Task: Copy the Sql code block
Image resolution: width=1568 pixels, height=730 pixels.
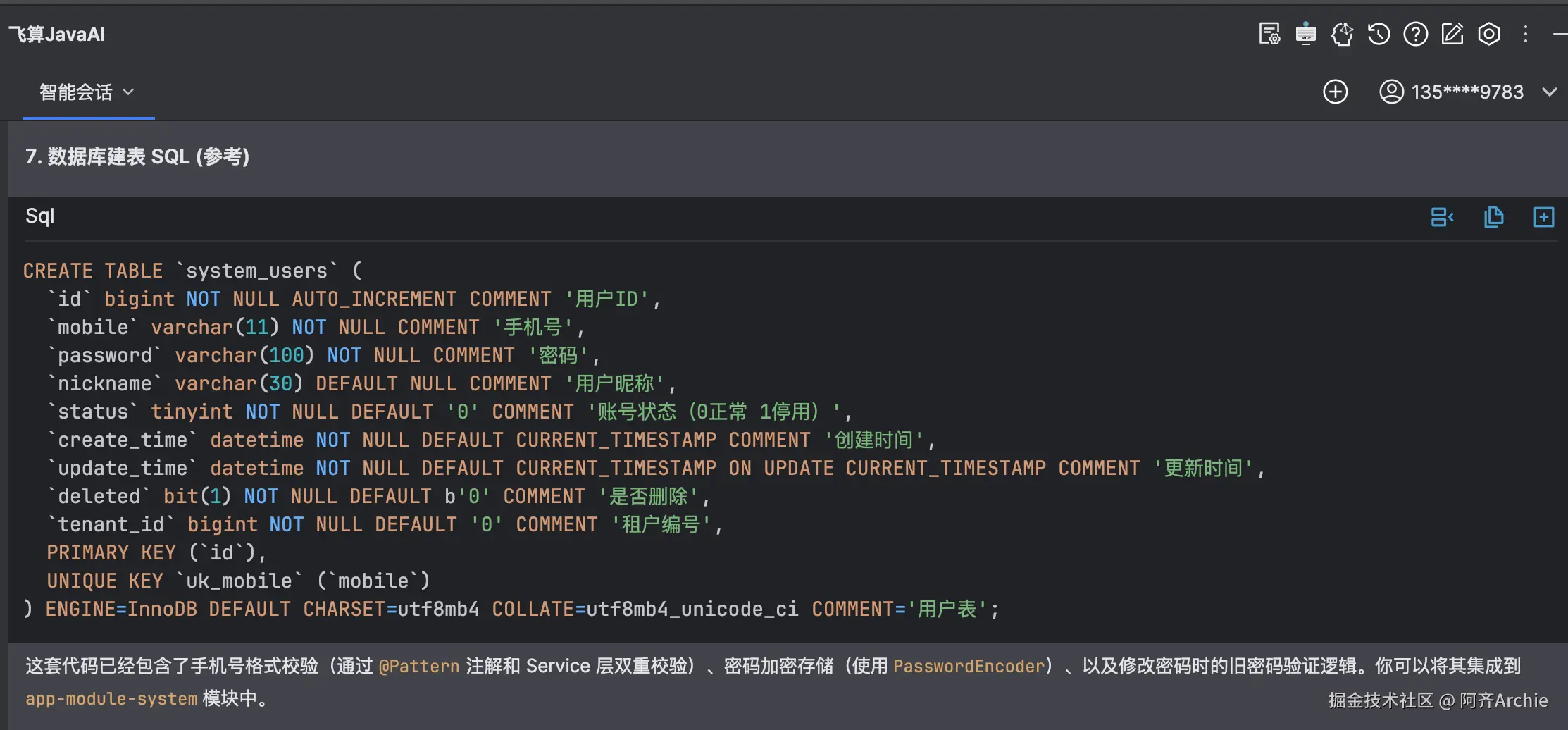Action: pos(1493,217)
